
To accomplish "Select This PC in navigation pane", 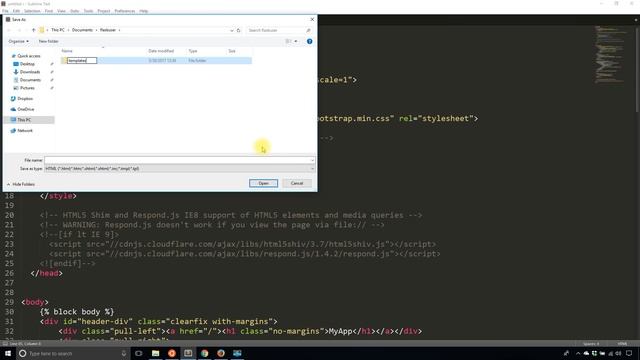I will (24, 120).
